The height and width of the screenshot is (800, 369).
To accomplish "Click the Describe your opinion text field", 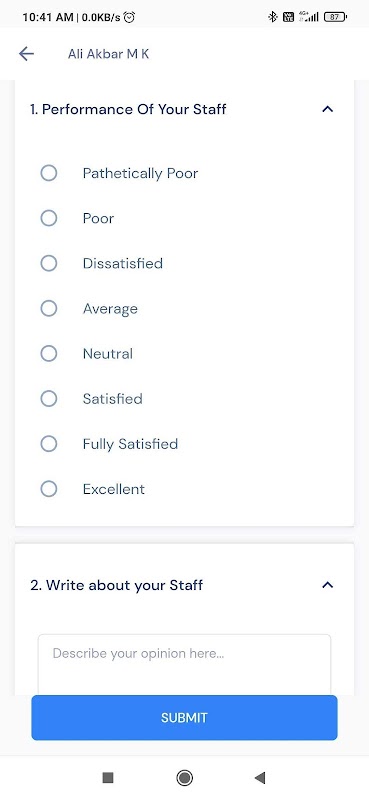I will pos(184,664).
